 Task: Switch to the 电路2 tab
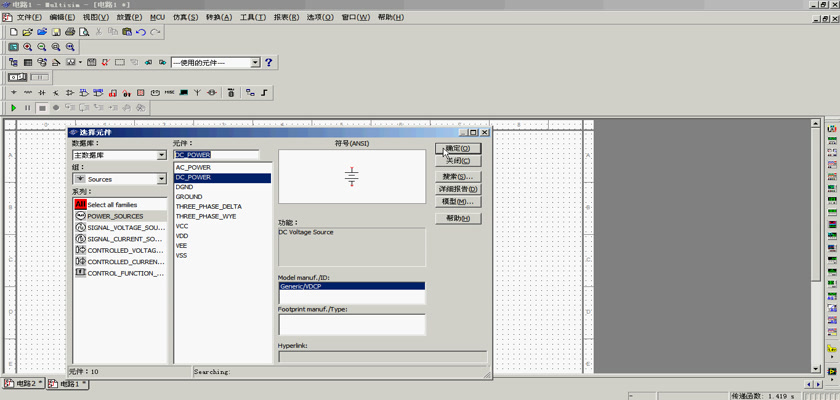(x=22, y=384)
